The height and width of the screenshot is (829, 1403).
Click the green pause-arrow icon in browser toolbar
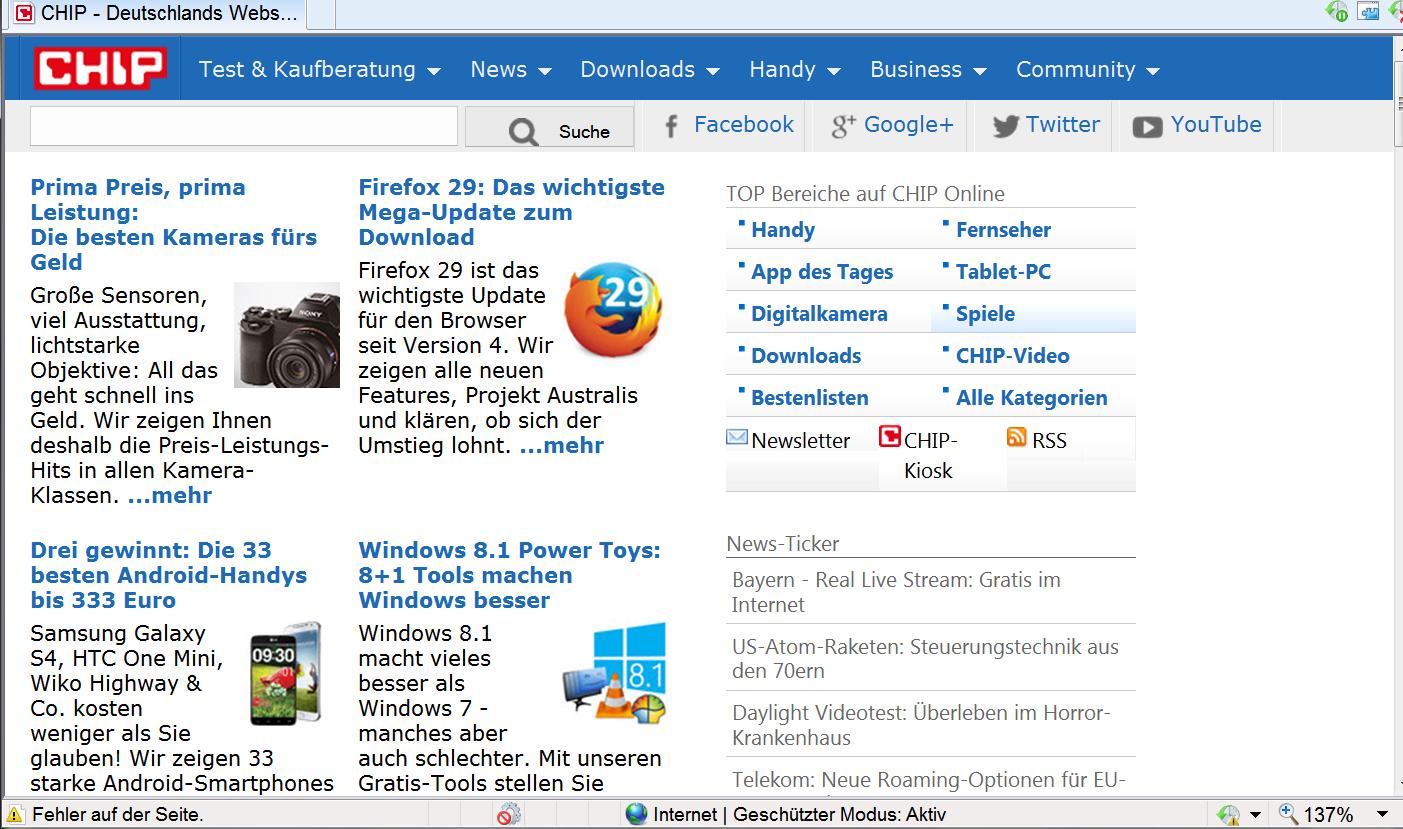click(x=1337, y=12)
